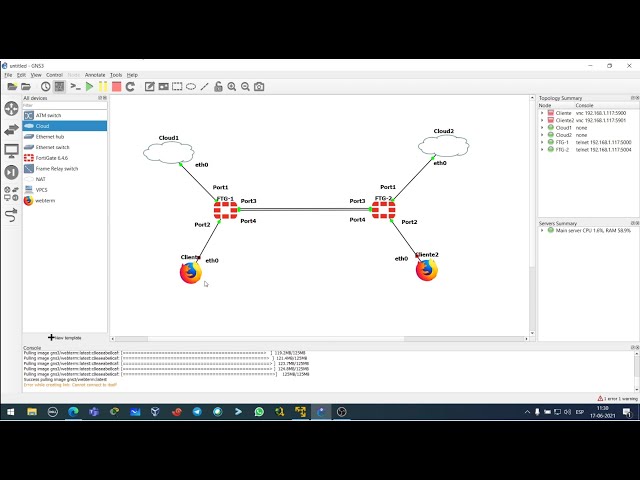The width and height of the screenshot is (640, 480).
Task: Select the Cliente Firefox node on canvas
Action: click(x=191, y=273)
